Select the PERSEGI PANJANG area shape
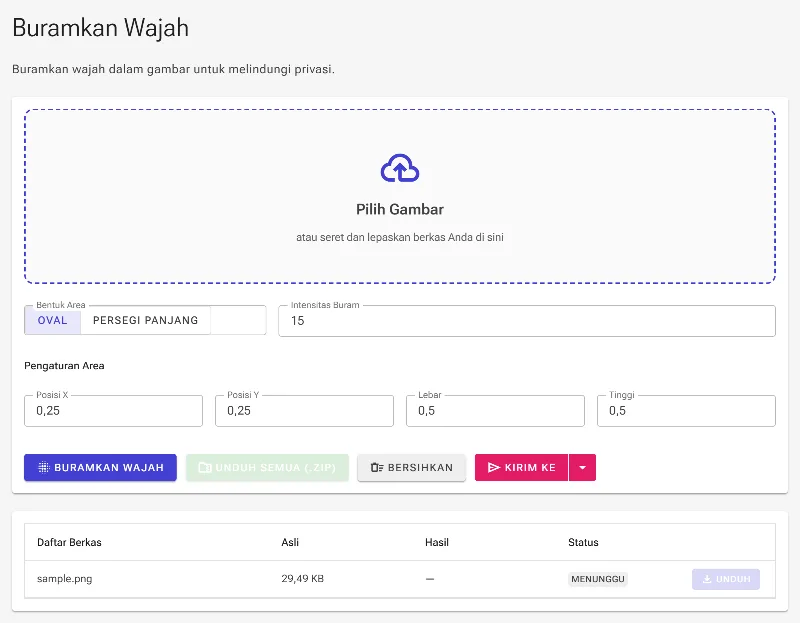 click(145, 320)
